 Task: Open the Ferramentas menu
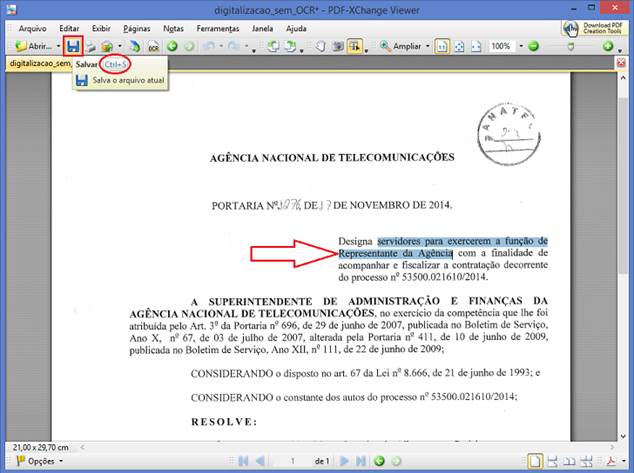(x=218, y=29)
